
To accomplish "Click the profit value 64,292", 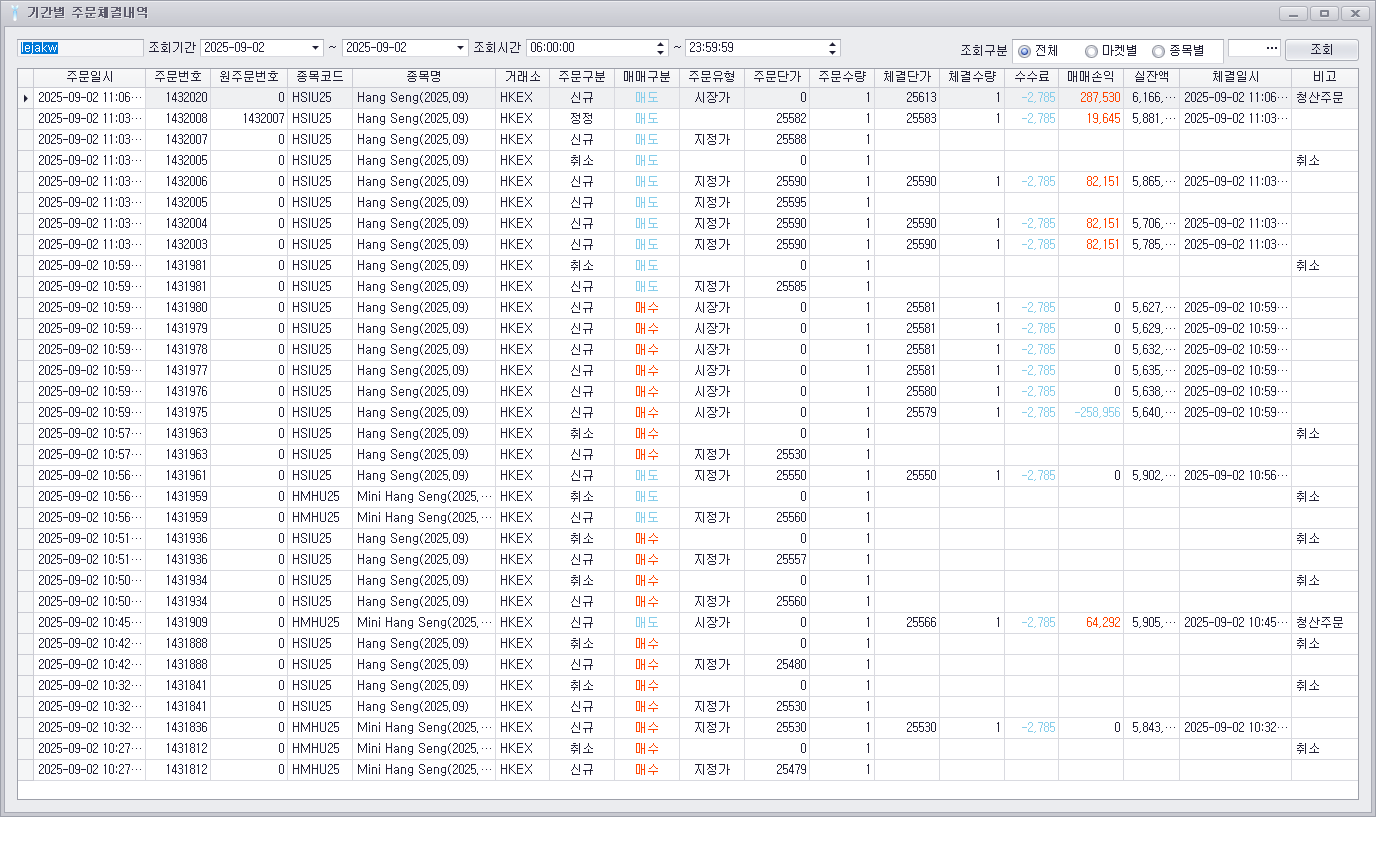I will (x=1091, y=623).
